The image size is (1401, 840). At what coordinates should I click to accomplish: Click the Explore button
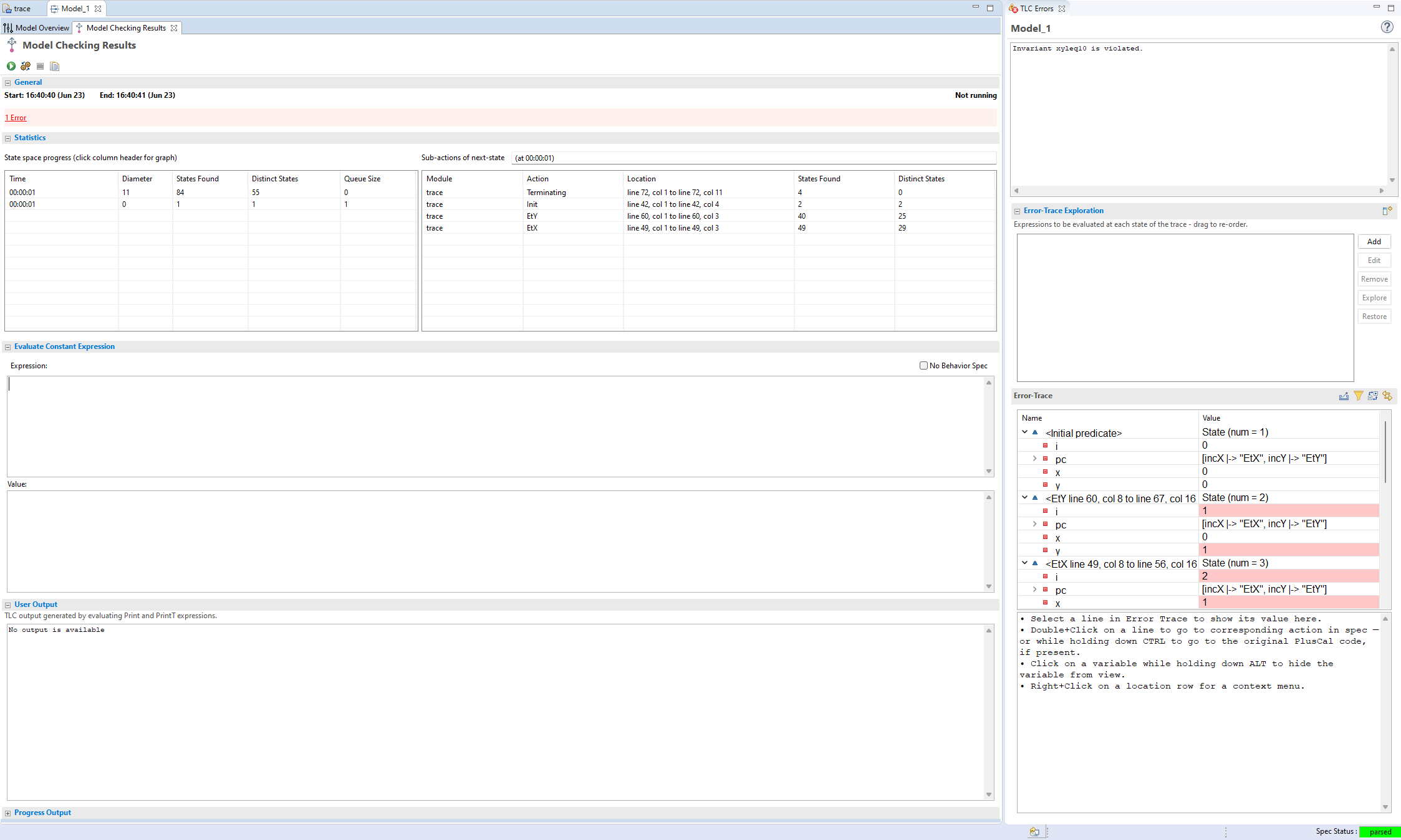[x=1374, y=298]
